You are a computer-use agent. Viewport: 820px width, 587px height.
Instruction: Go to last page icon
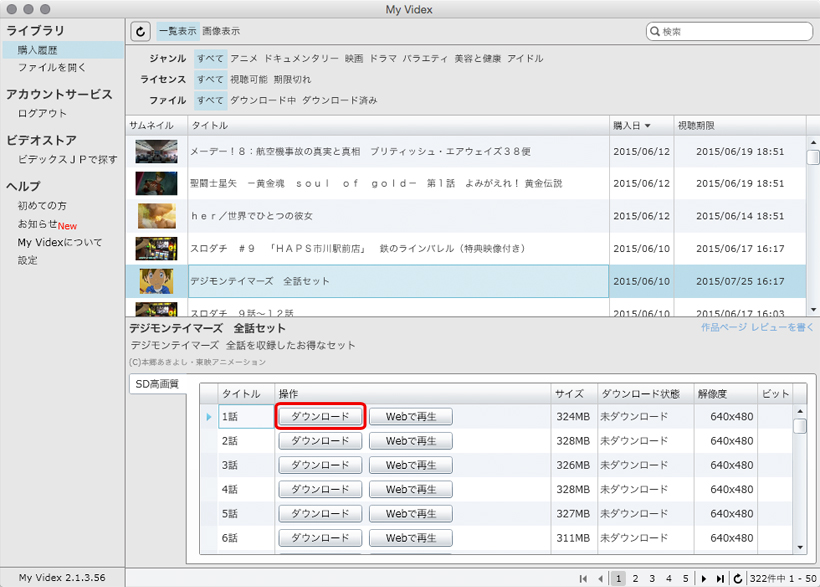[720, 578]
